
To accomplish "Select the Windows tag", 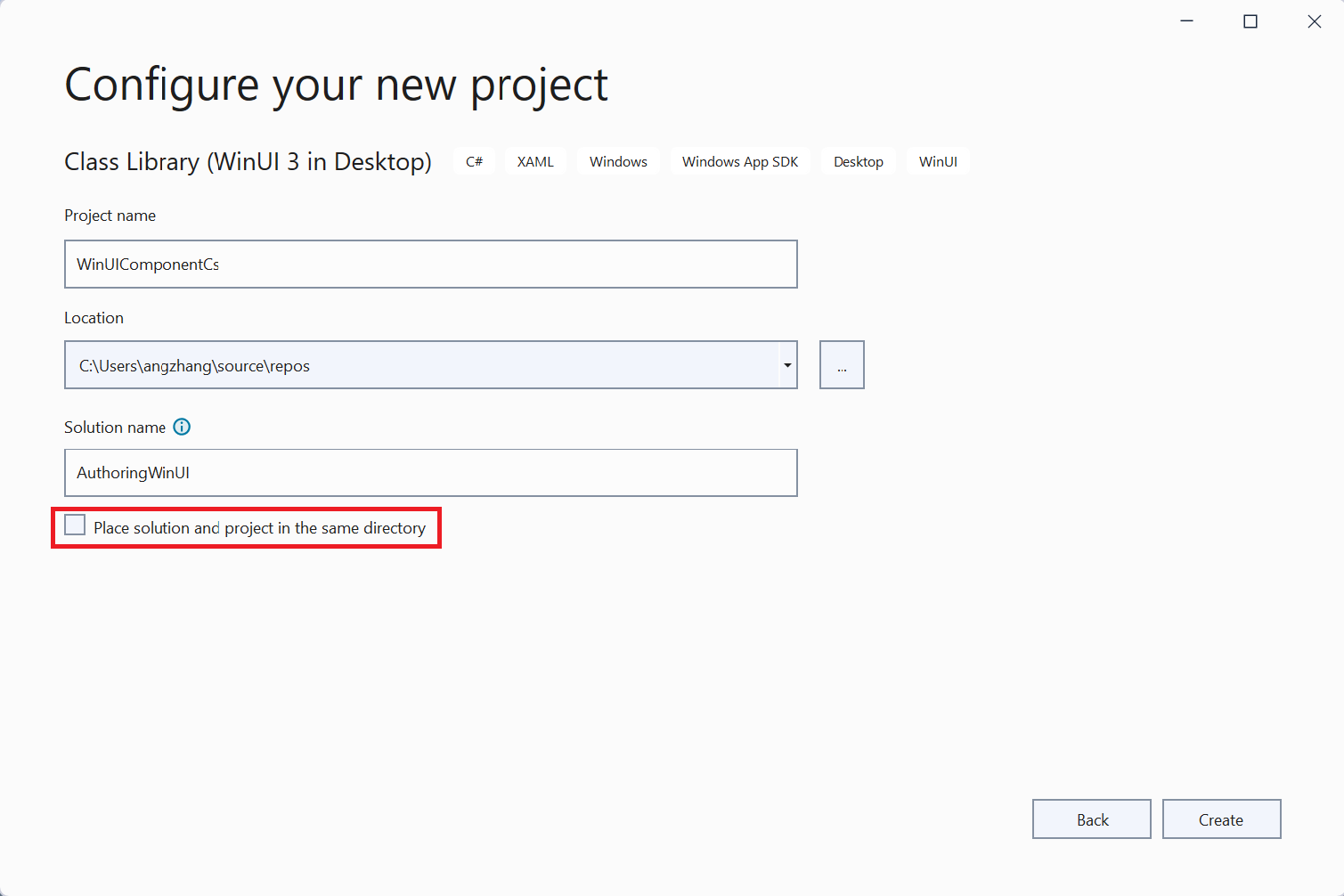I will 618,161.
